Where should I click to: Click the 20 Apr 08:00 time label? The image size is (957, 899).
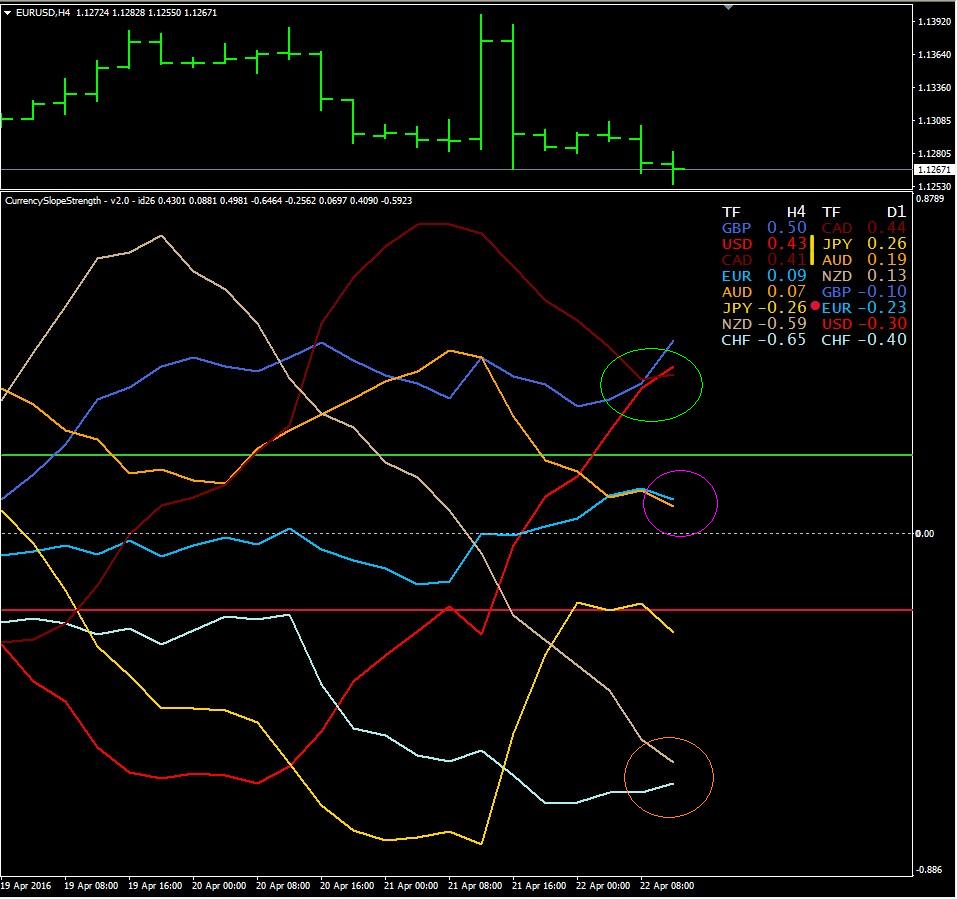click(x=283, y=886)
